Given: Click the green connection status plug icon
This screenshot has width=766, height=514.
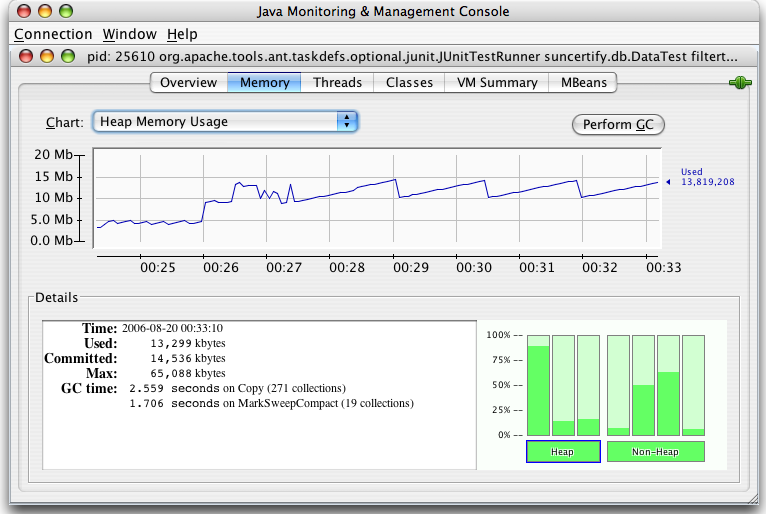Looking at the screenshot, I should coord(740,83).
